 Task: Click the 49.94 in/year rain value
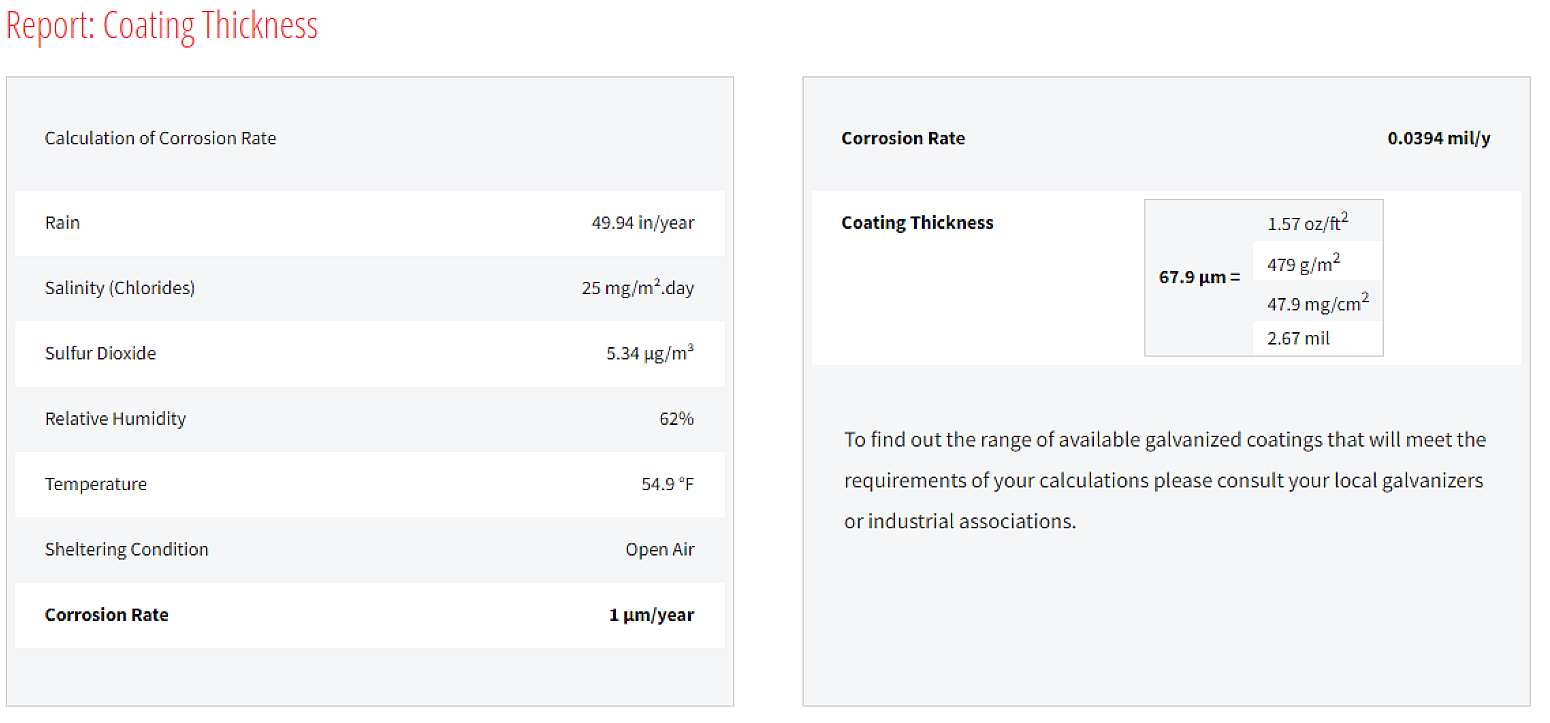point(642,223)
